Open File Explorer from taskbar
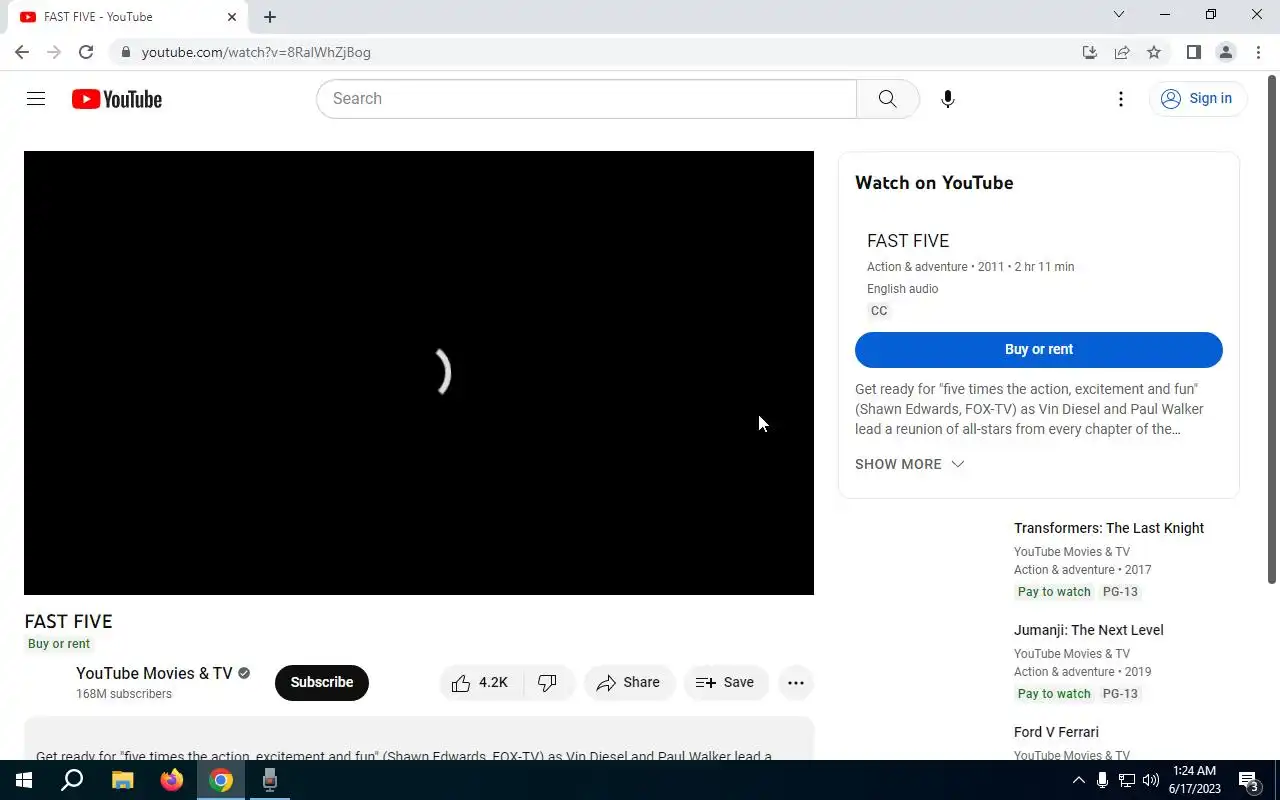Image resolution: width=1280 pixels, height=800 pixels. point(122,780)
